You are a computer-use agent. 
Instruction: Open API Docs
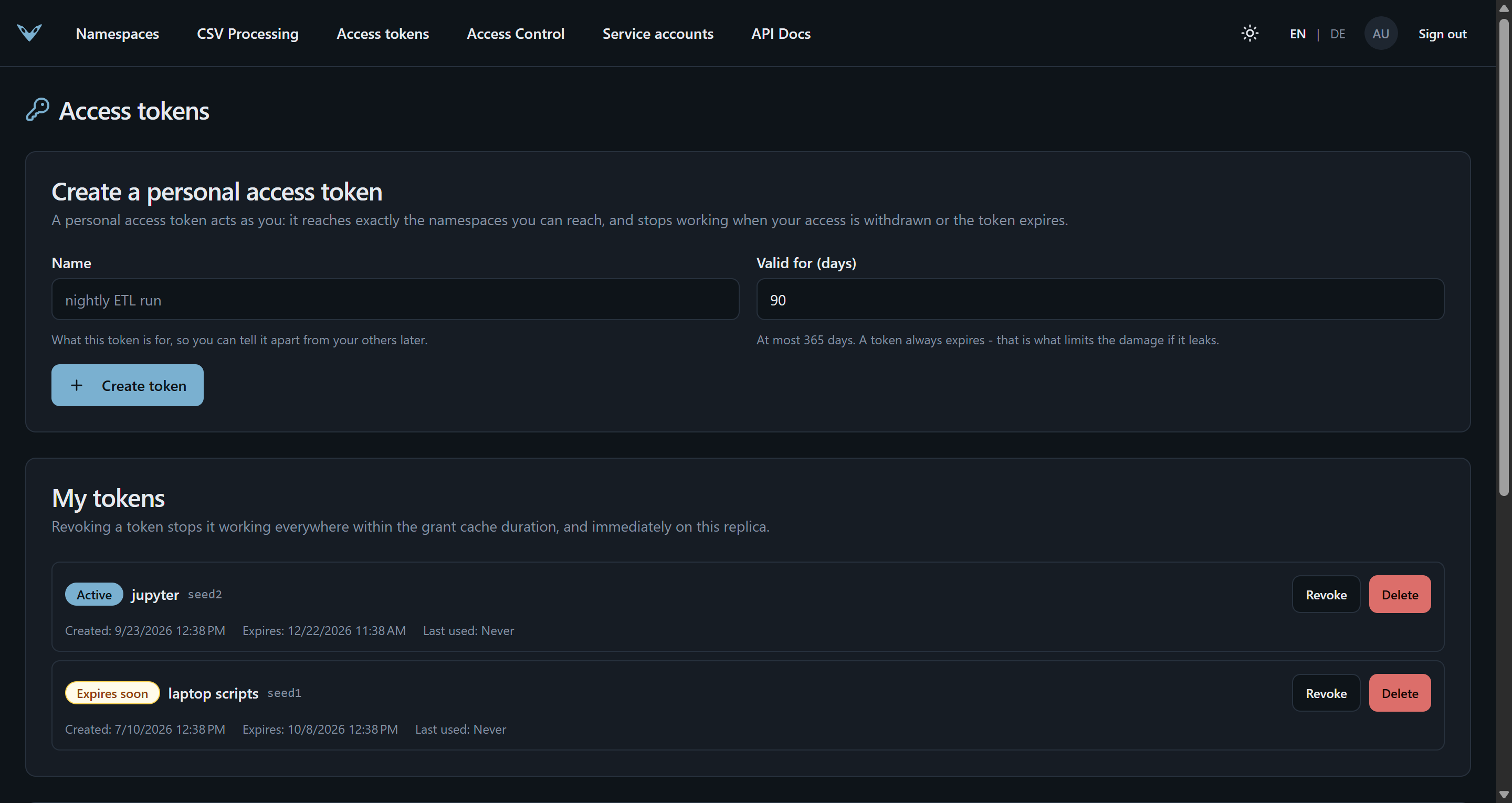point(781,34)
